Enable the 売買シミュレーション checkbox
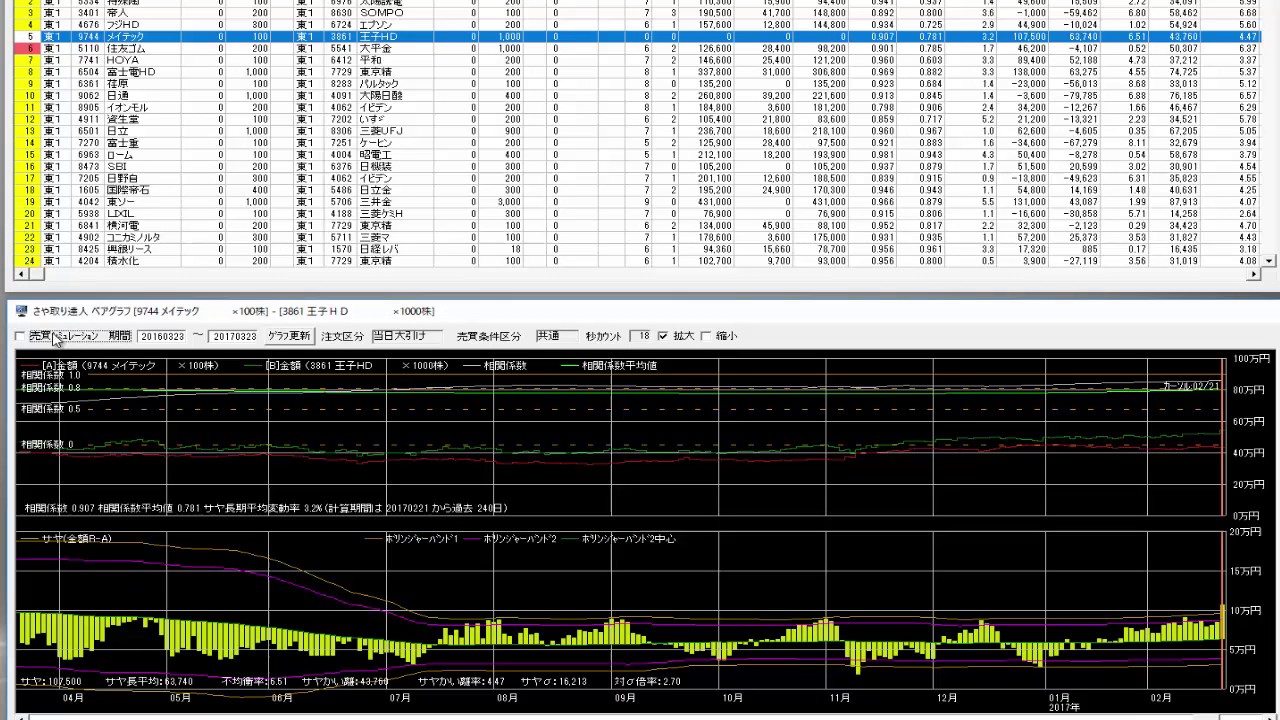Image resolution: width=1280 pixels, height=720 pixels. (21, 337)
